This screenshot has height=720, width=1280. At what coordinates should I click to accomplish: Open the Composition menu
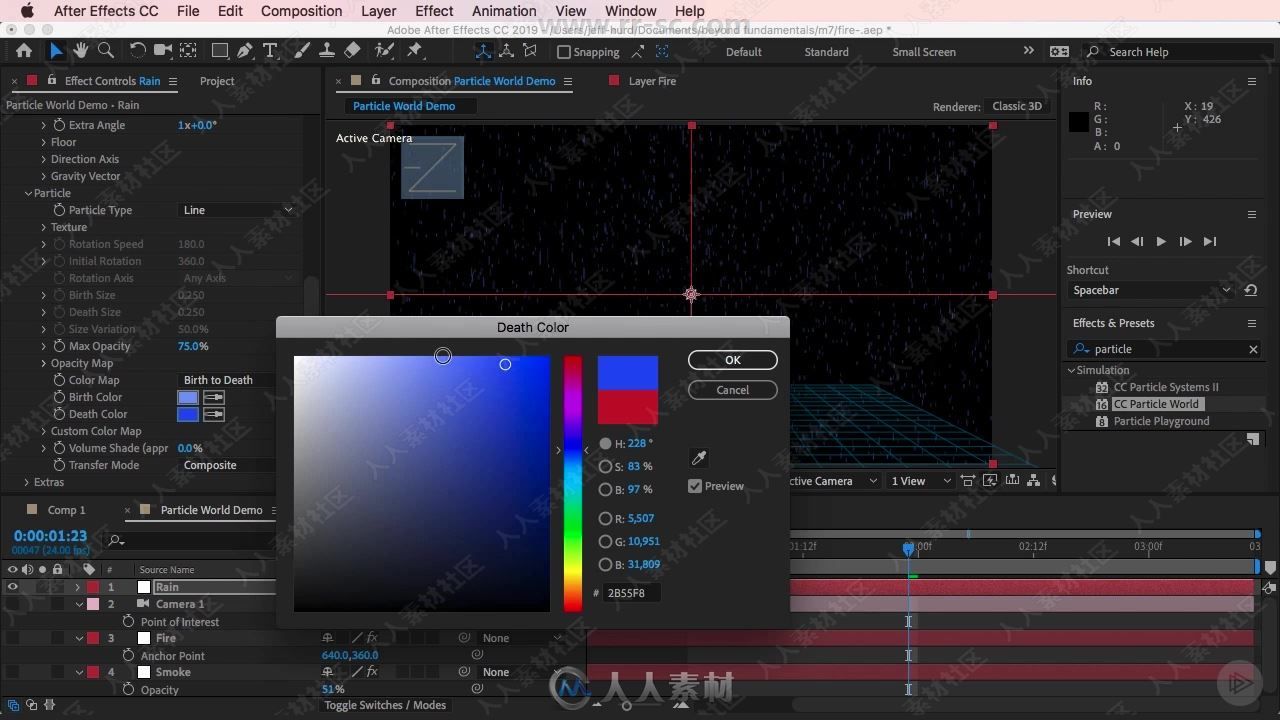[301, 11]
